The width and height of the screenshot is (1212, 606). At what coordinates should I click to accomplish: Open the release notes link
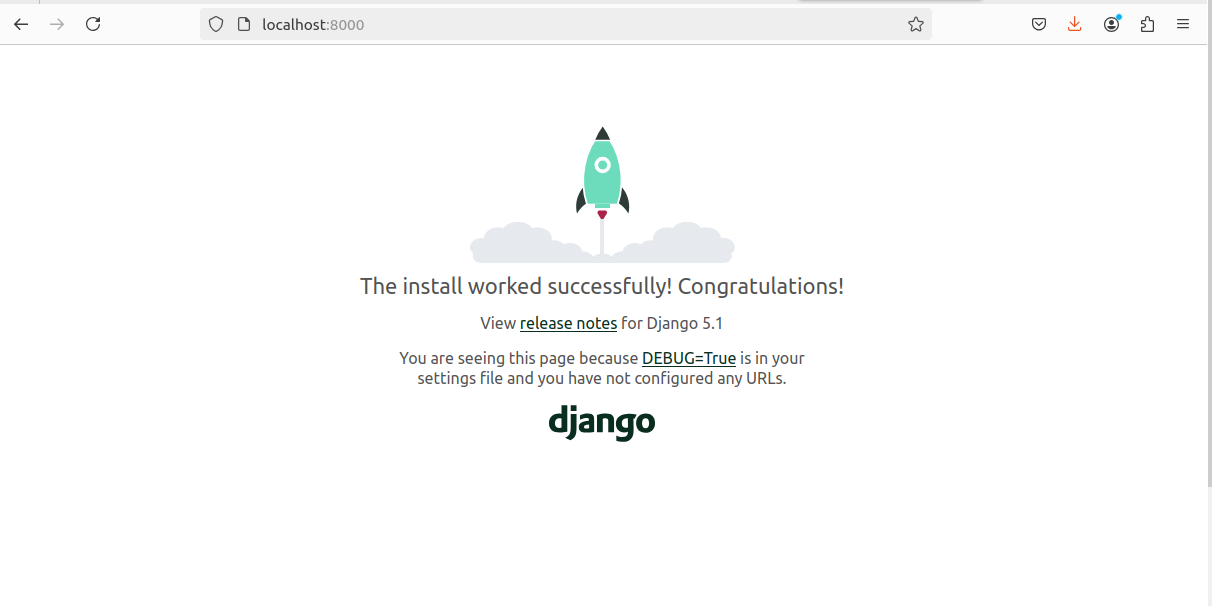tap(568, 323)
